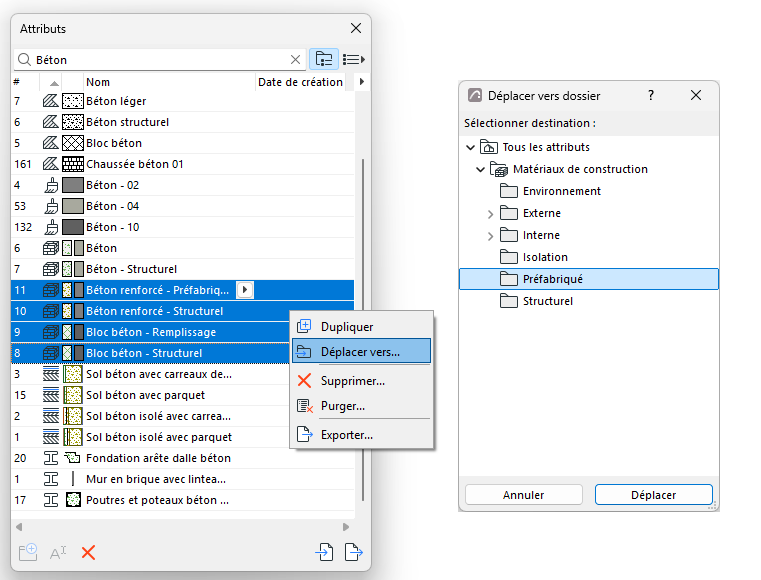Image resolution: width=761 pixels, height=580 pixels.
Task: Collapse the Tous les attributs tree node
Action: 470,147
